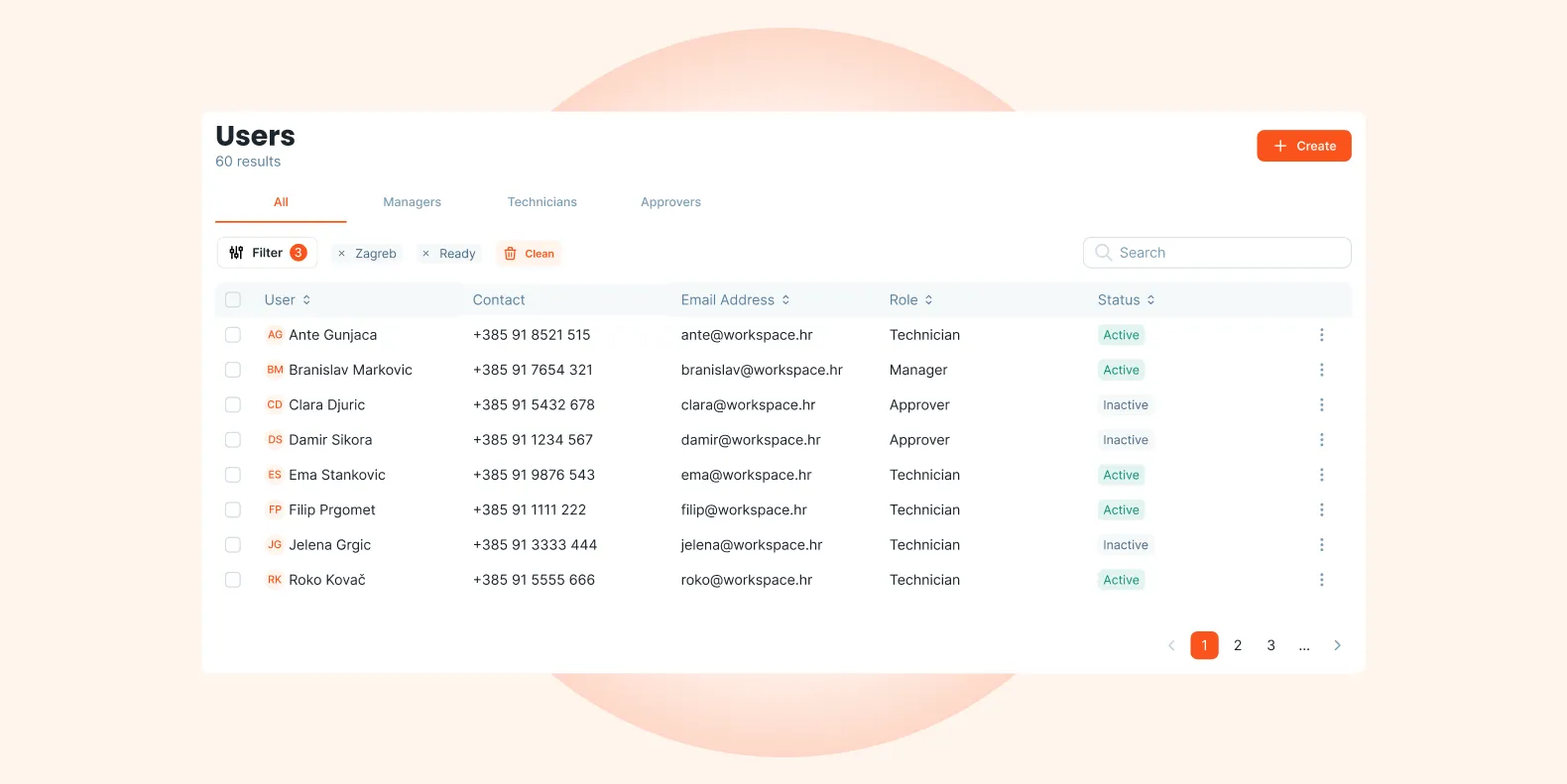The image size is (1567, 784).
Task: Open the kebab menu for Ante Gunjaca
Action: (x=1321, y=335)
